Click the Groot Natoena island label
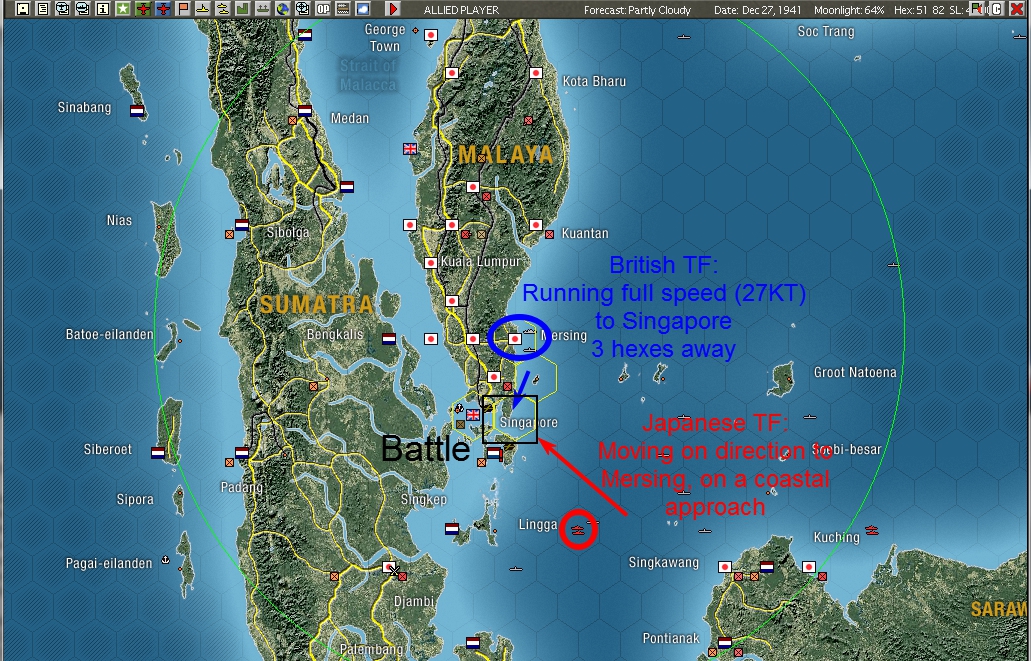 (855, 372)
